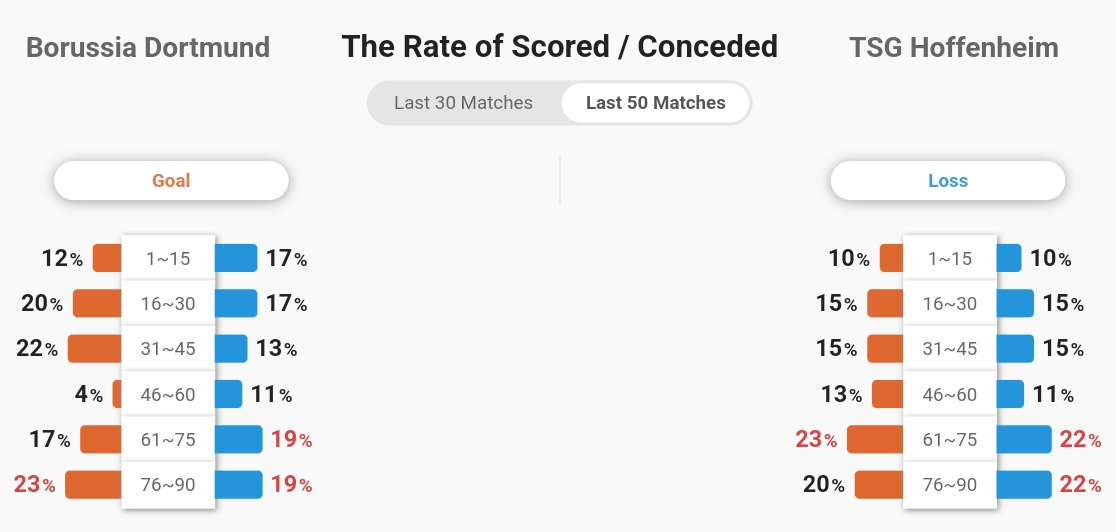Click Dortmund's 4% orange bar for 46~60
This screenshot has width=1116, height=532.
[x=117, y=394]
